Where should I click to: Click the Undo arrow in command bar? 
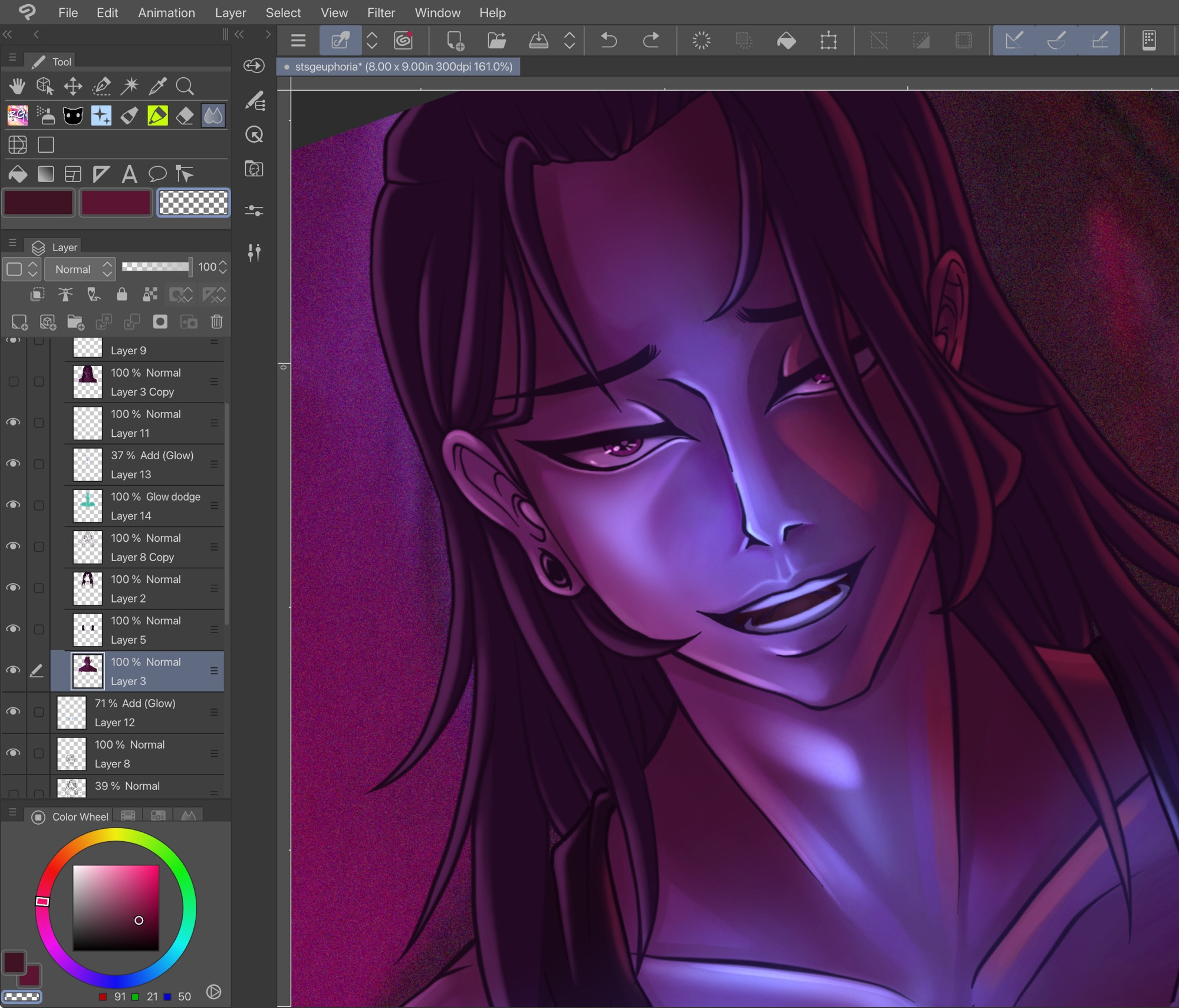click(609, 40)
